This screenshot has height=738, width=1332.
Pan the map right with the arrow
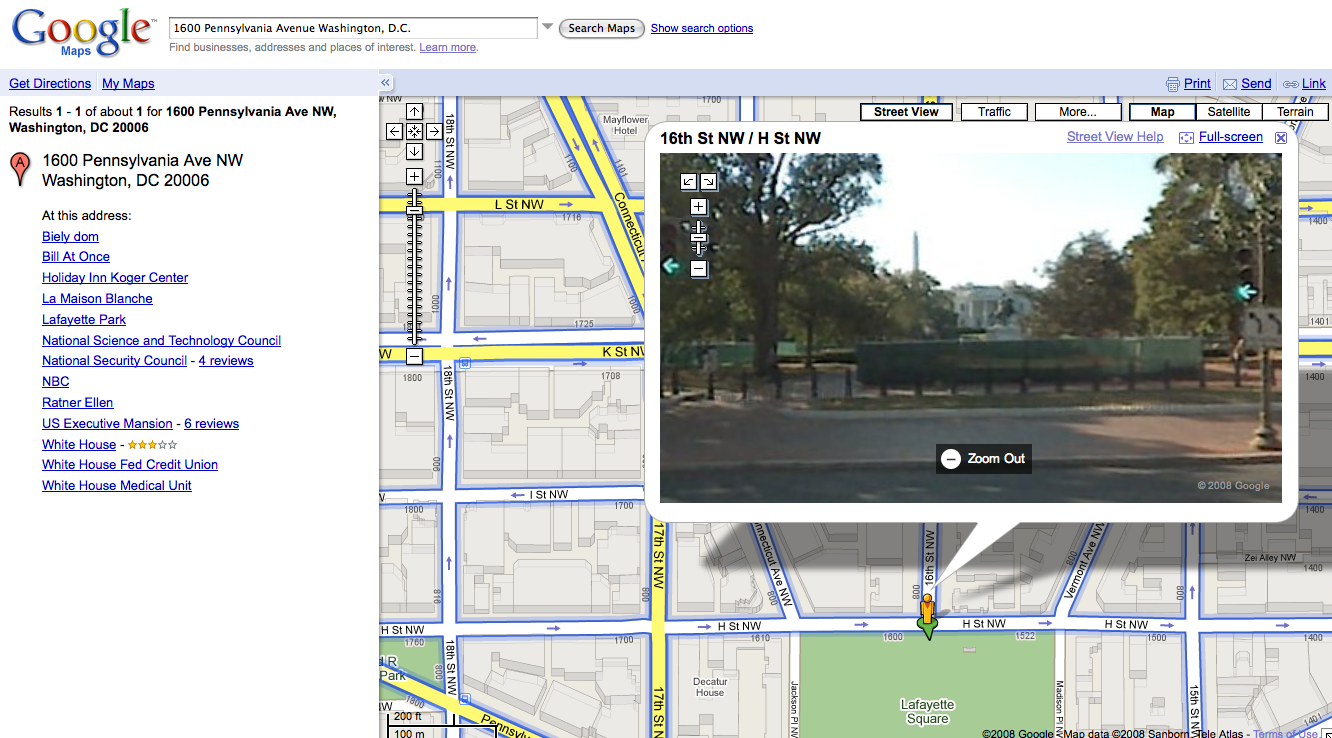point(434,131)
